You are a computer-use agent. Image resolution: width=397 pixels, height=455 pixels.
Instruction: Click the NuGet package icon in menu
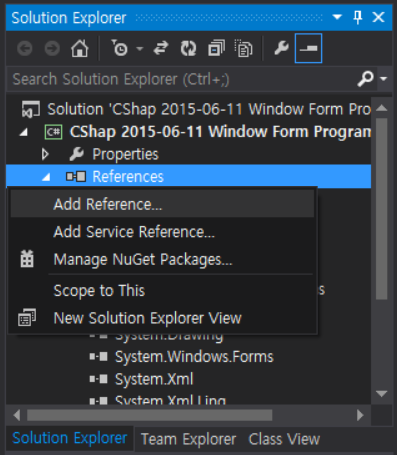pos(27,259)
